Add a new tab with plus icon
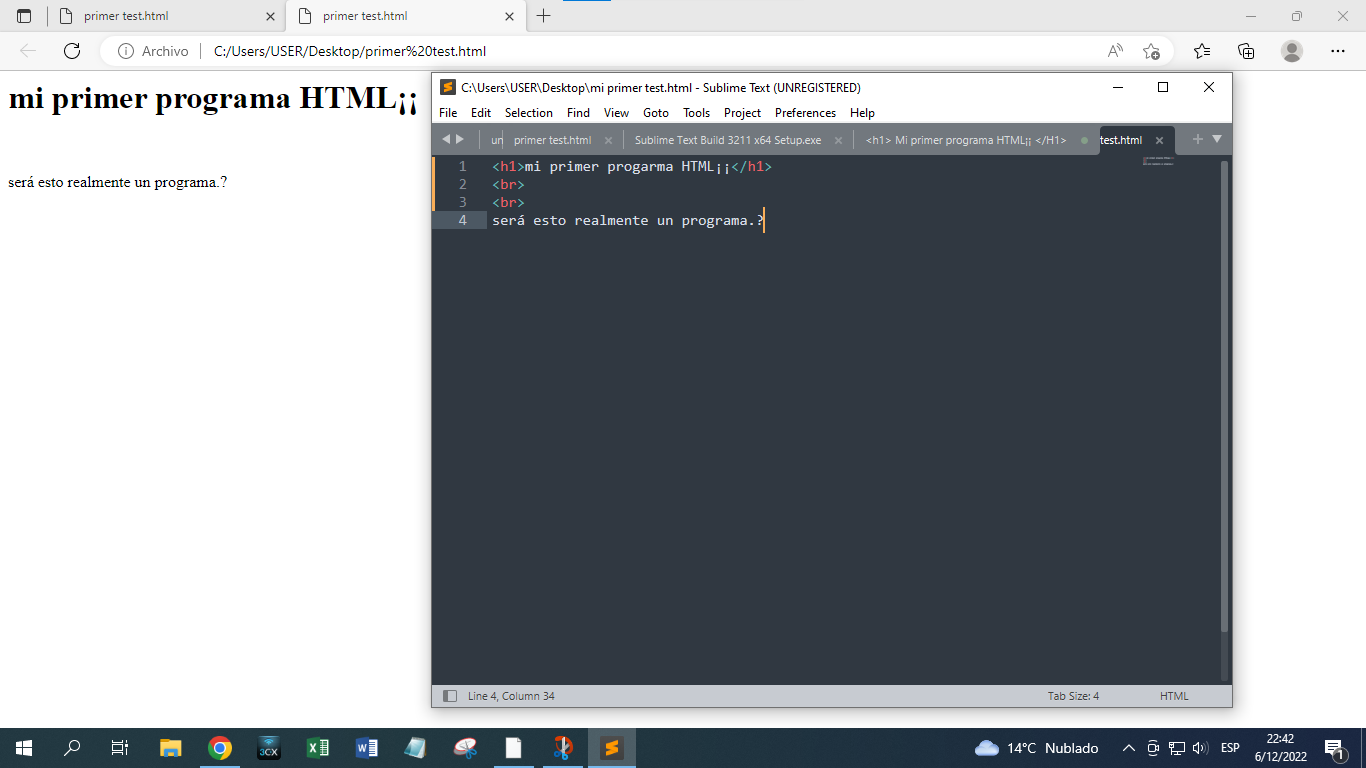Screen dimensions: 1366x768 1197,139
